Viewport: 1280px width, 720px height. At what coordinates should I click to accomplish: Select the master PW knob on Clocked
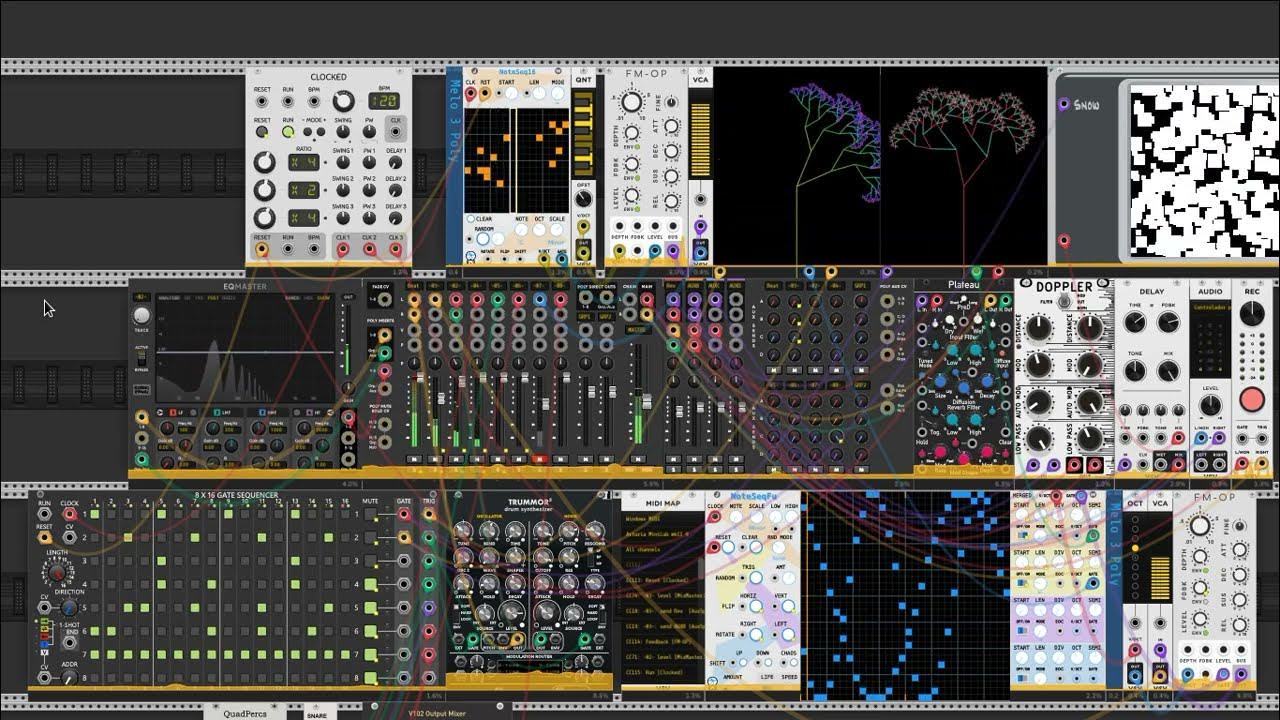tap(369, 132)
